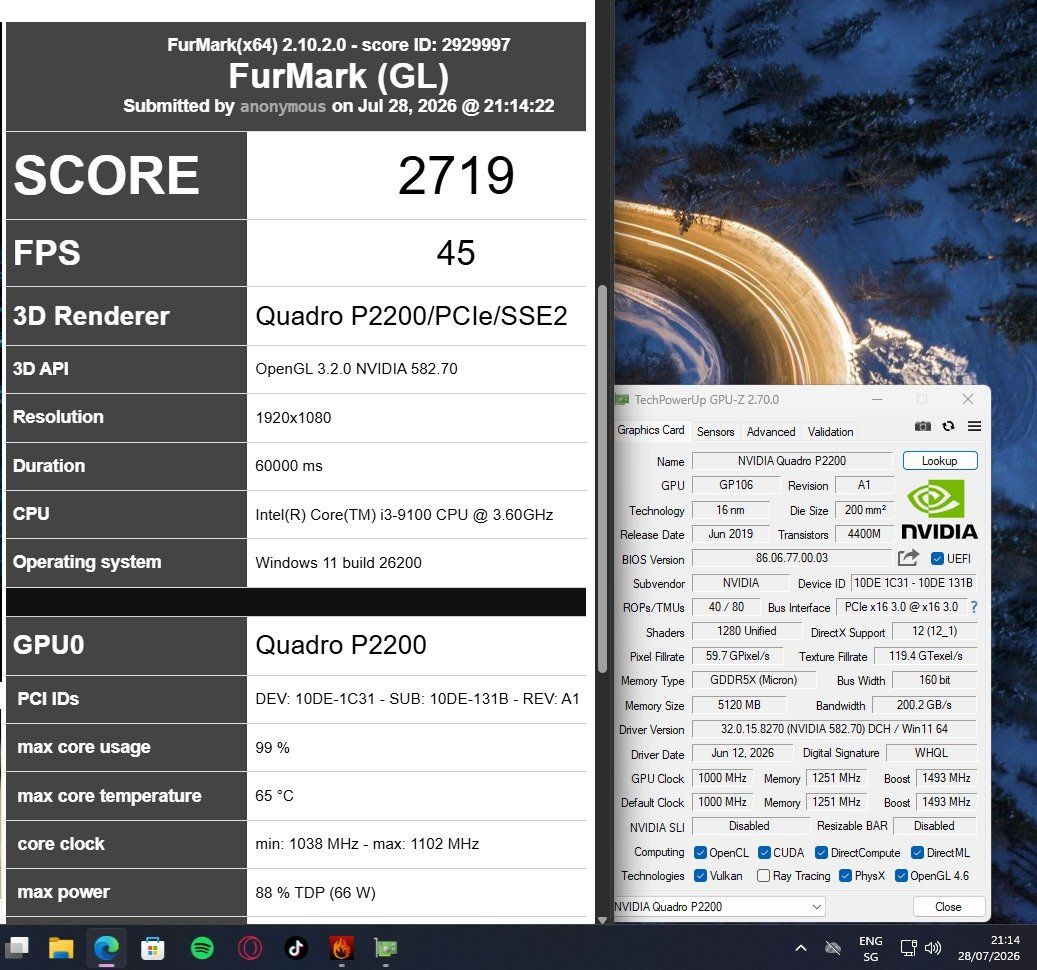Click the GPU Name field NVIDIA Quadro P2200
This screenshot has height=970, width=1037.
[792, 461]
